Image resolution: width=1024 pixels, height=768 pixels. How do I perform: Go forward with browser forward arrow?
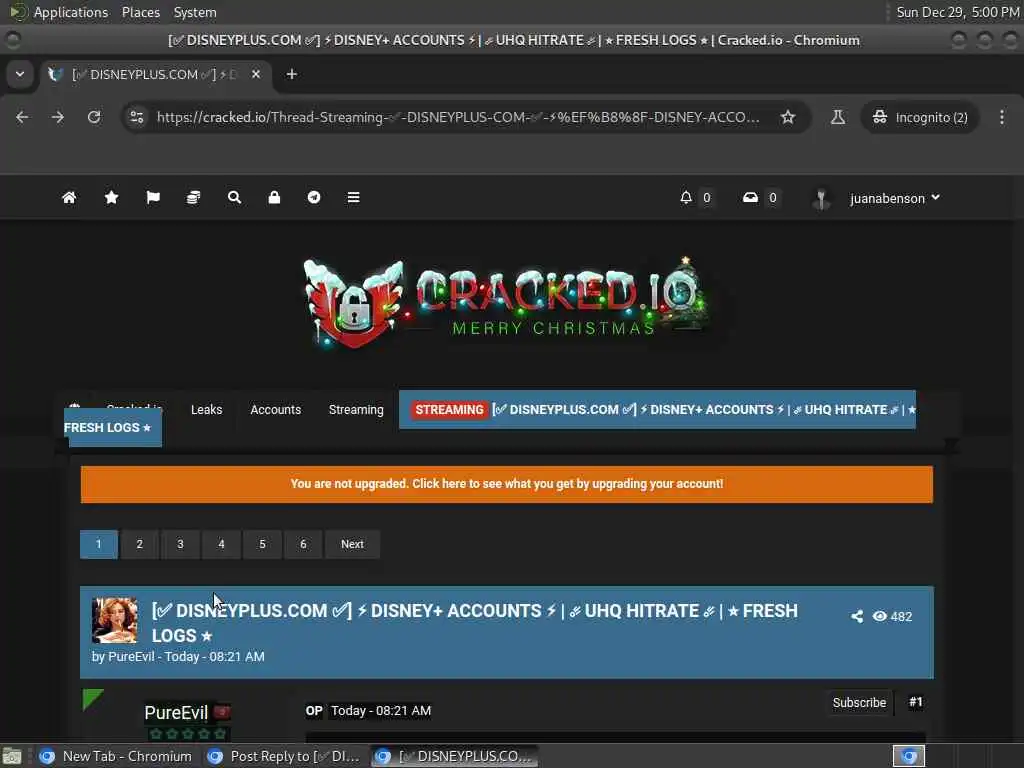click(58, 117)
